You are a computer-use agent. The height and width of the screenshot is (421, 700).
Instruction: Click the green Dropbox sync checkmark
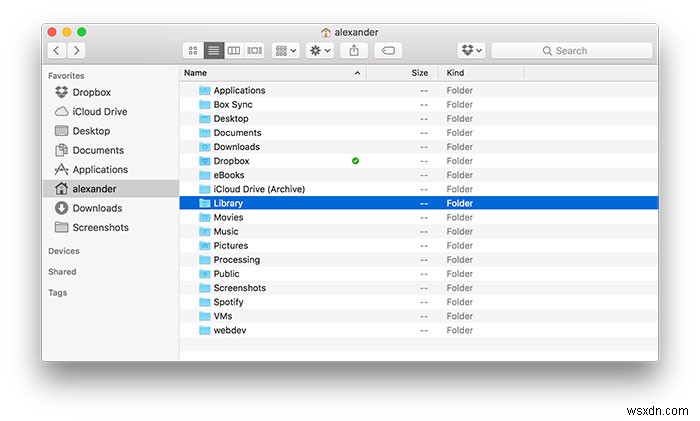coord(355,161)
